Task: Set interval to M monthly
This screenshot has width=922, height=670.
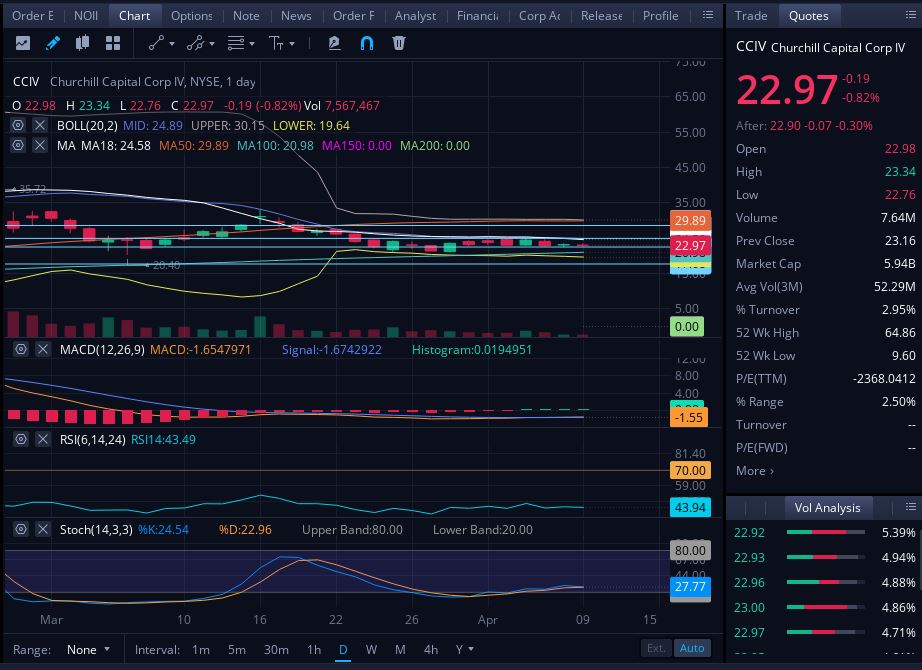Action: click(x=400, y=649)
